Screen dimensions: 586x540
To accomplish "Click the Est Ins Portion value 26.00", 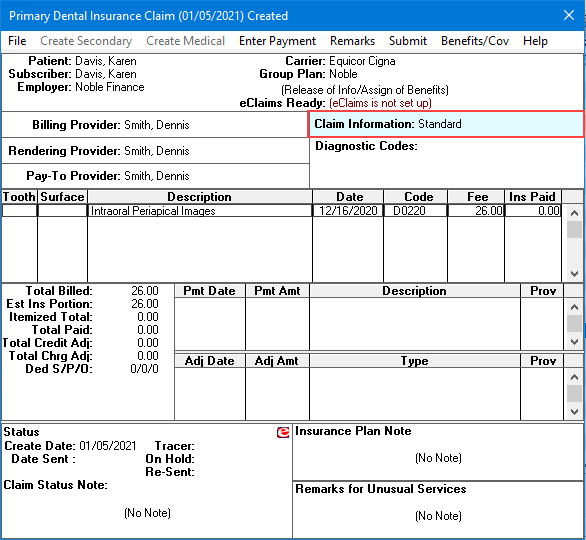I will click(145, 304).
